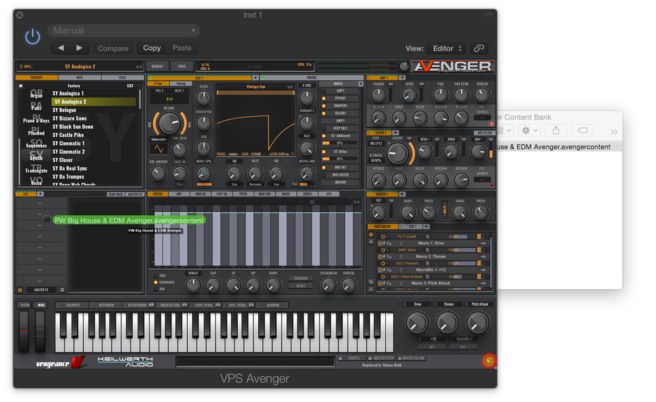Select the avengercontent file in Finder
Image resolution: width=656 pixels, height=402 pixels.
click(558, 147)
